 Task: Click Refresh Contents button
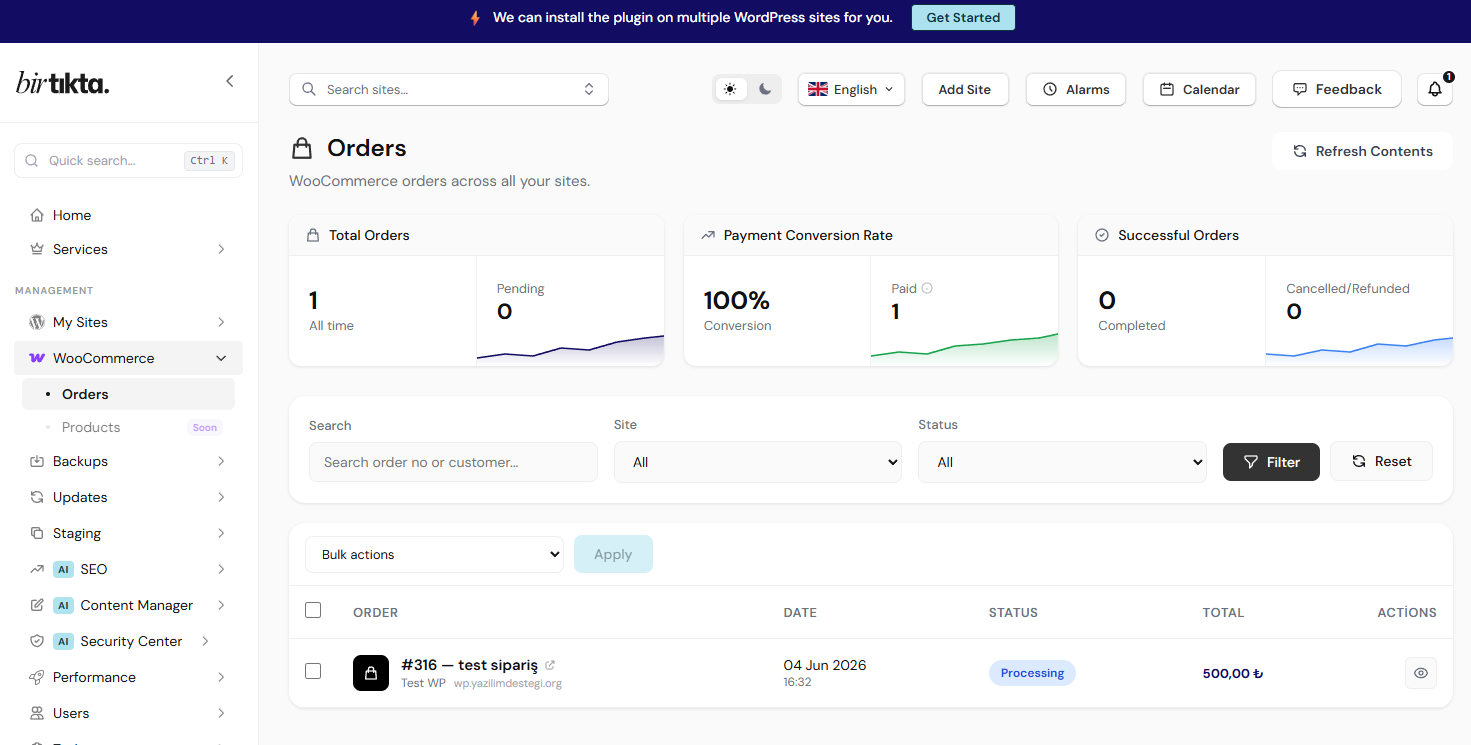coord(1362,151)
